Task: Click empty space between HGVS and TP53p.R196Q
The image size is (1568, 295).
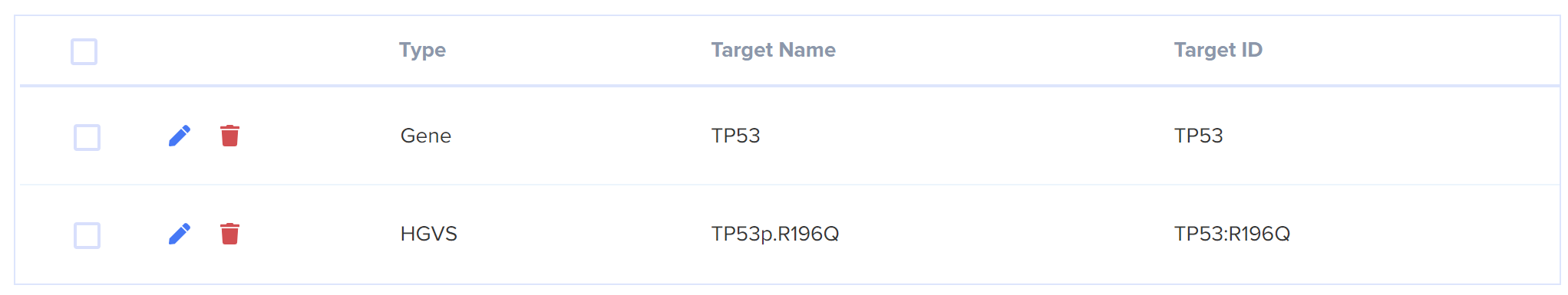Action: [x=584, y=234]
